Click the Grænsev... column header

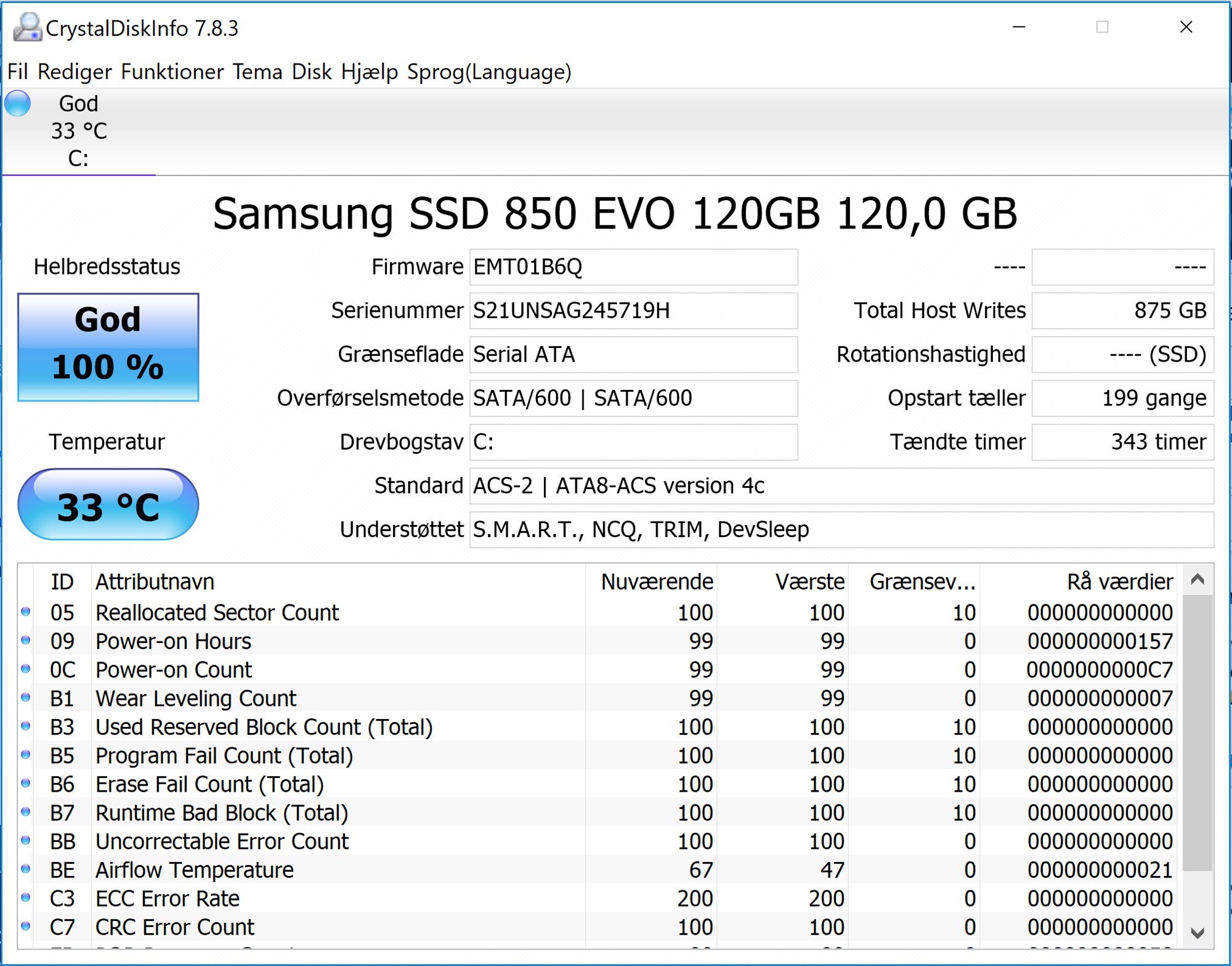[914, 582]
